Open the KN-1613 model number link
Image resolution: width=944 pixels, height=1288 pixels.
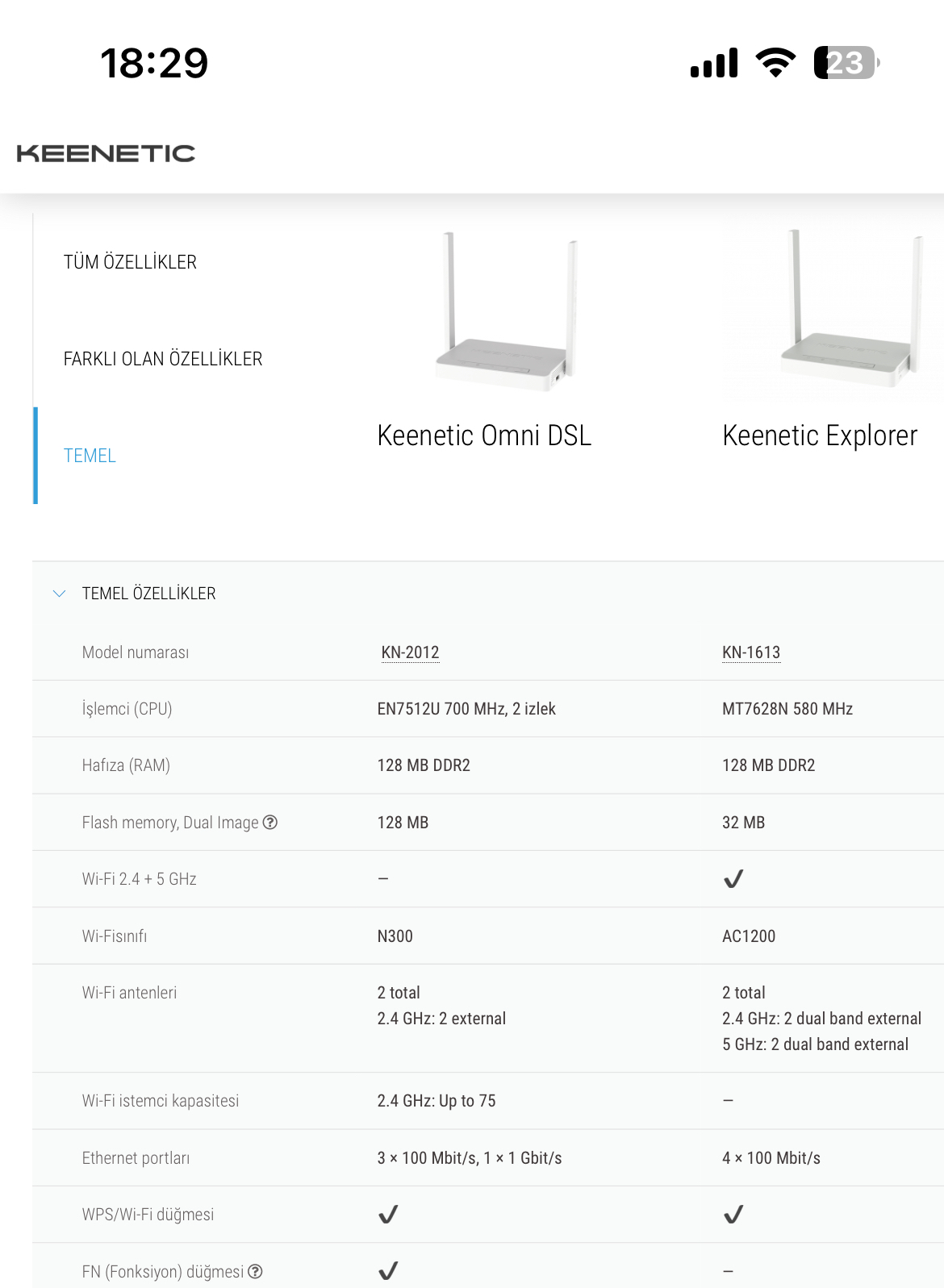tap(751, 652)
